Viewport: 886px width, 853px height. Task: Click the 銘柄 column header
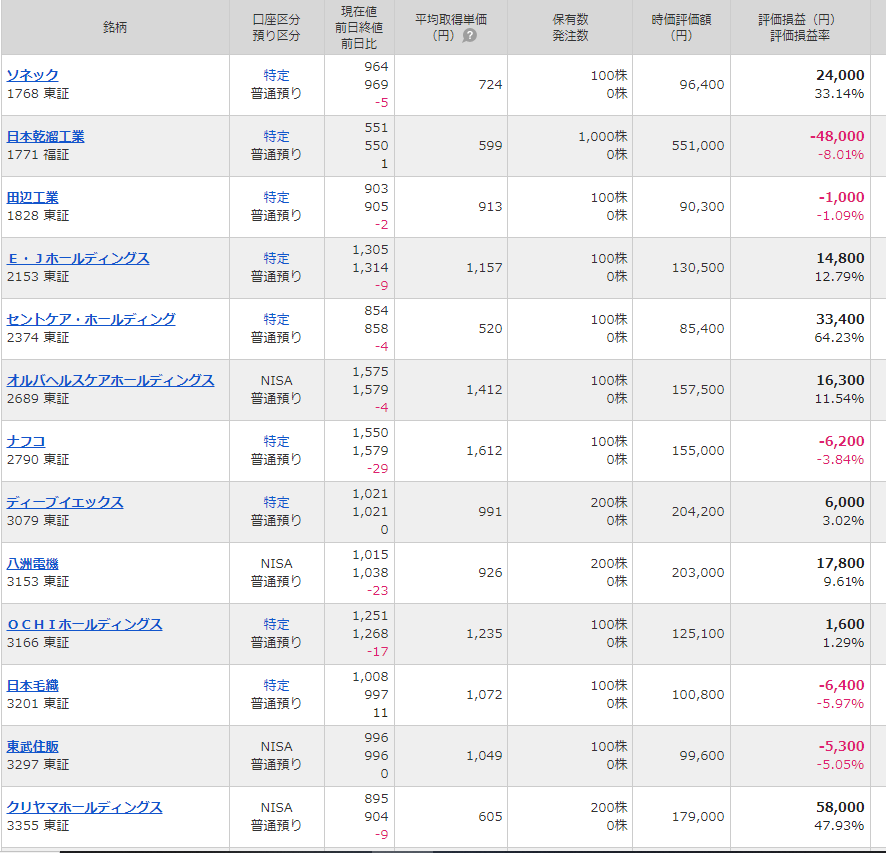[x=115, y=27]
